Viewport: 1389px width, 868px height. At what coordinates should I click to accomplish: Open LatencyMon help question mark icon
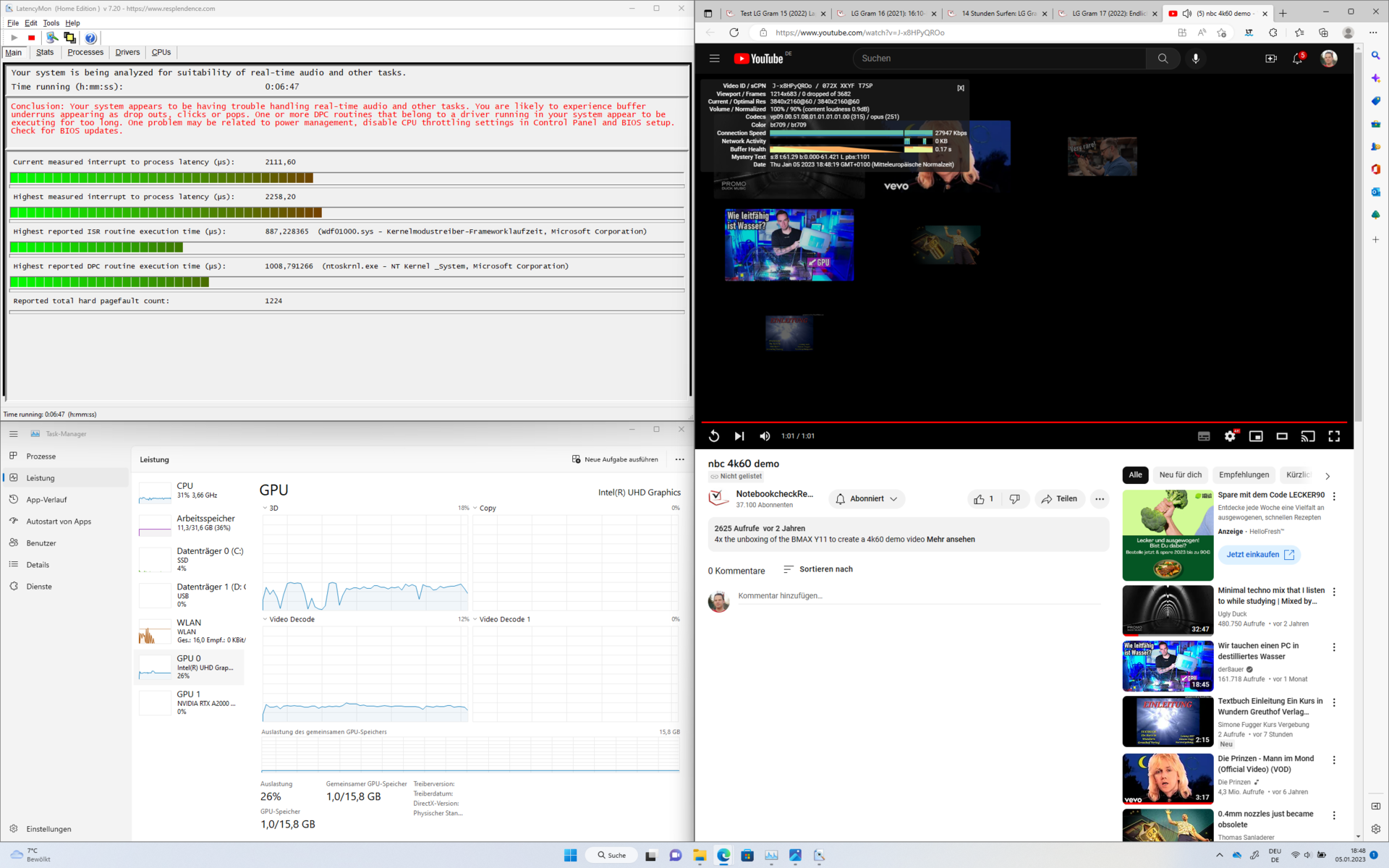(90, 38)
